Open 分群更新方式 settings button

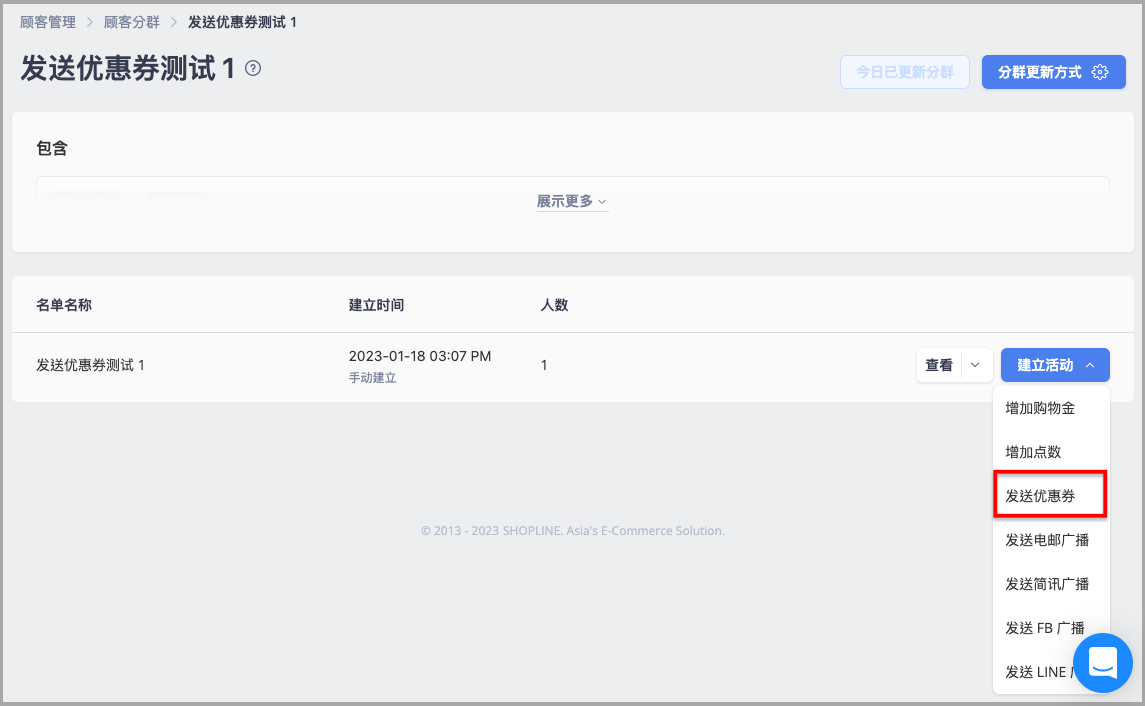click(1053, 72)
